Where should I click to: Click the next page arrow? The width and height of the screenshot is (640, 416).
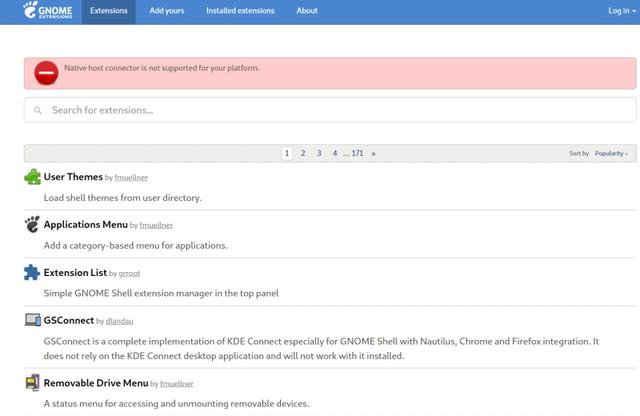point(373,153)
